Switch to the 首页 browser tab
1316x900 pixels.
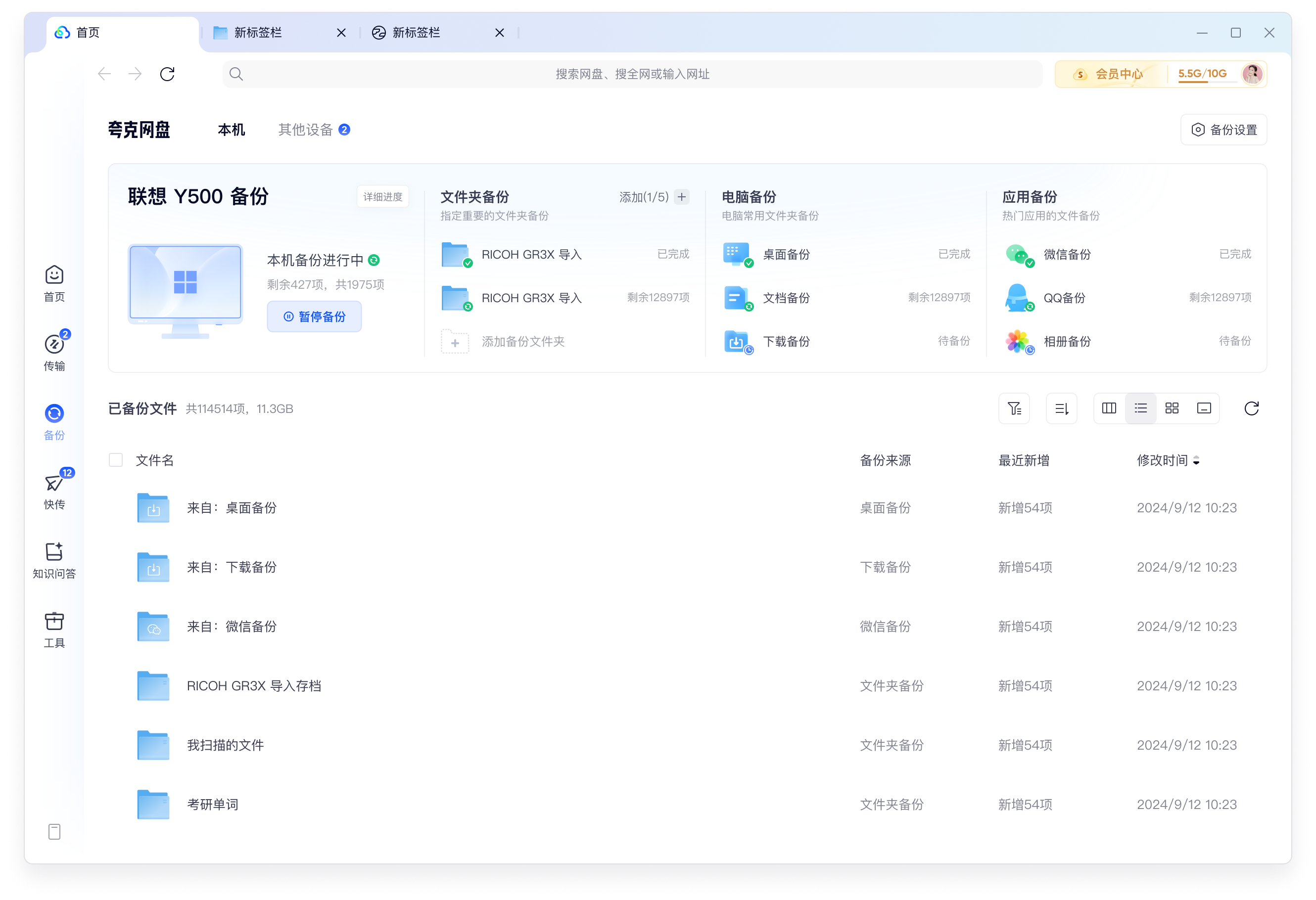pyautogui.click(x=122, y=33)
